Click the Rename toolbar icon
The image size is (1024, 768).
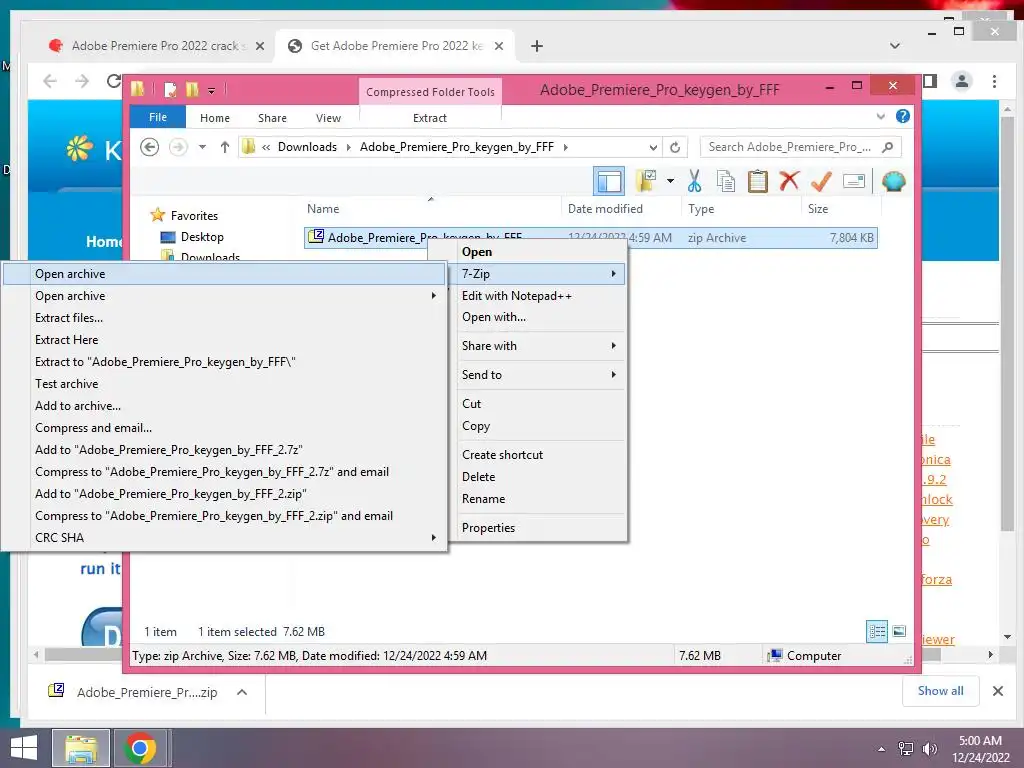point(854,181)
